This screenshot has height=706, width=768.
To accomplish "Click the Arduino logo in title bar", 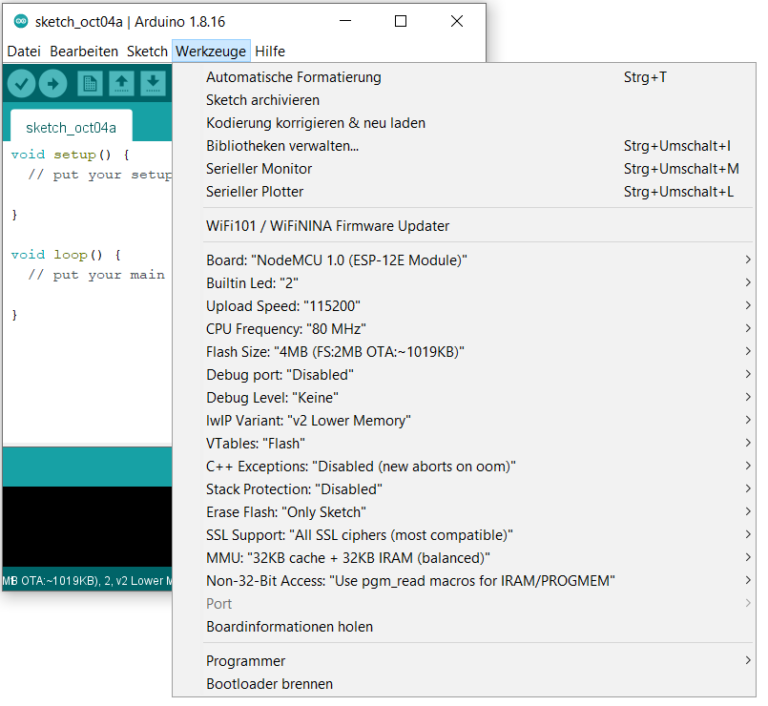I will (x=21, y=21).
